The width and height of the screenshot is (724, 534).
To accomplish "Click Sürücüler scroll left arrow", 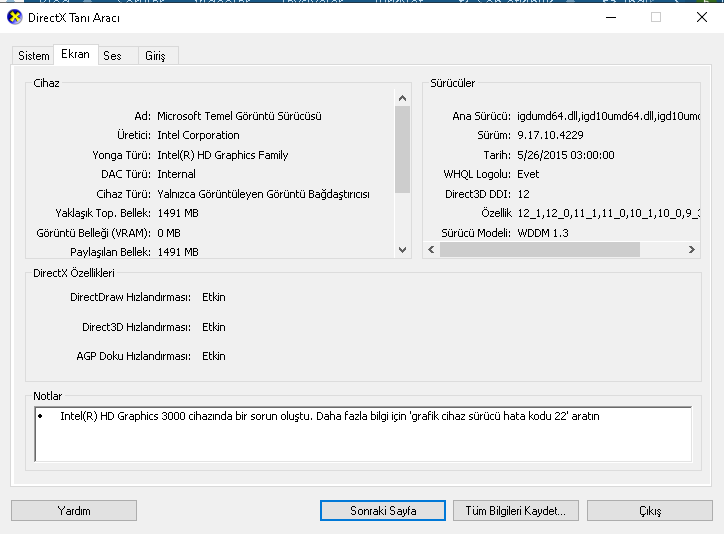I will point(431,250).
